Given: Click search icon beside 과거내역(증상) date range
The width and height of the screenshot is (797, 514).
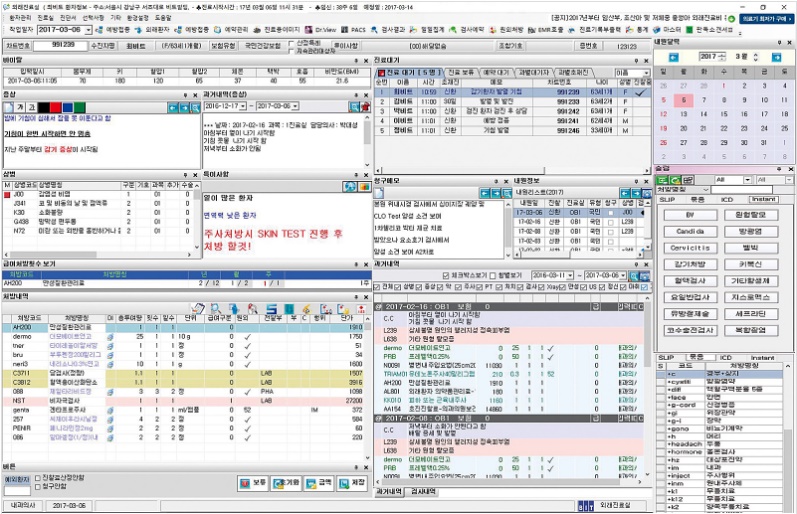Looking at the screenshot, I should 354,106.
